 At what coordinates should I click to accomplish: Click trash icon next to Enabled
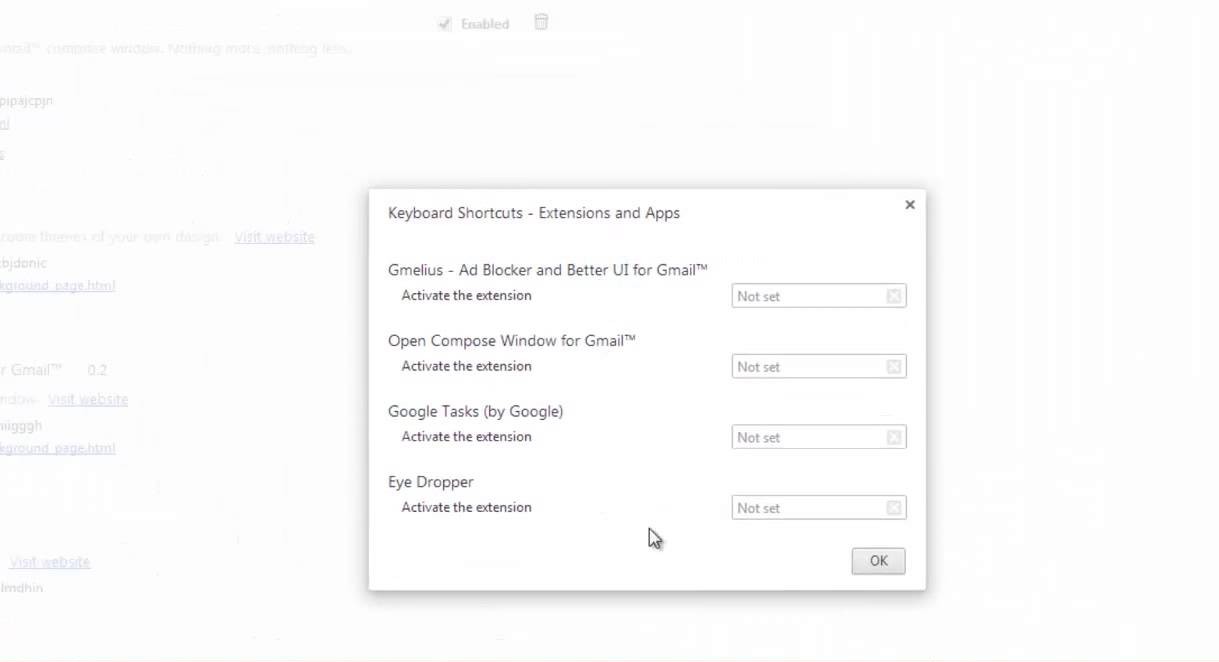coord(541,22)
